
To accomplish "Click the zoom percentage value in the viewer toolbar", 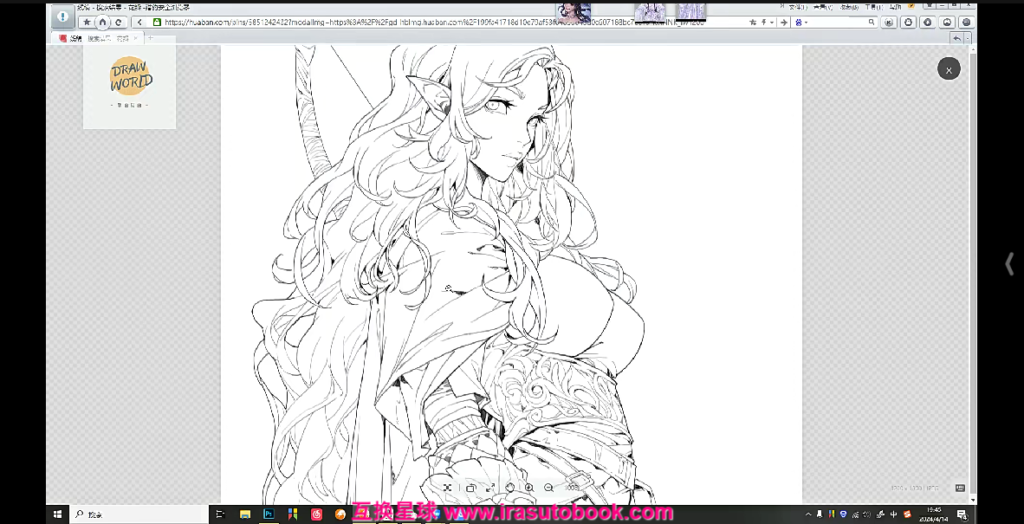I will [572, 487].
